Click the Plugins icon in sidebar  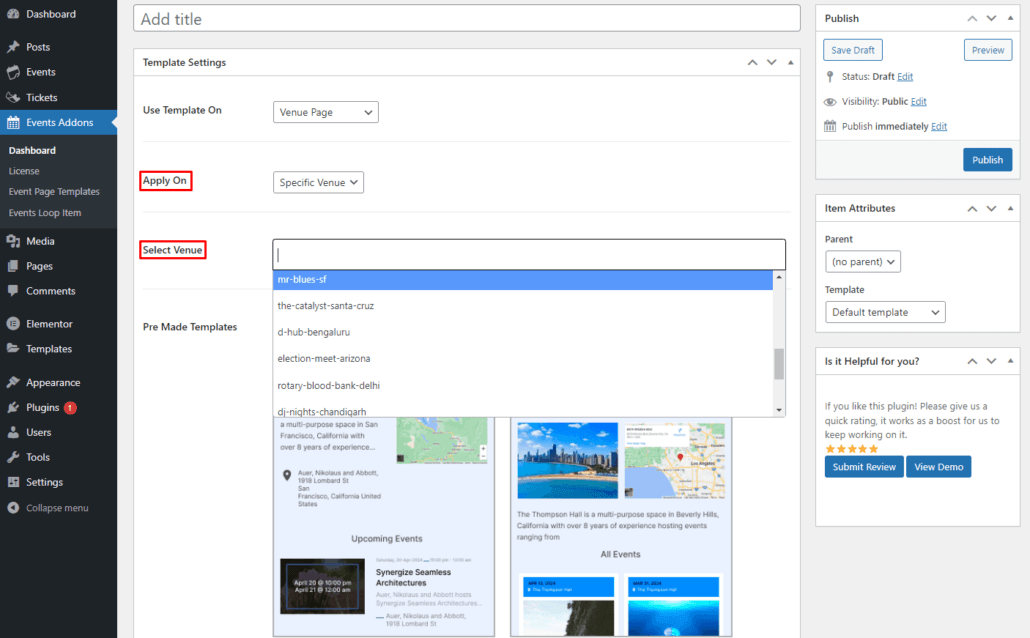point(13,408)
